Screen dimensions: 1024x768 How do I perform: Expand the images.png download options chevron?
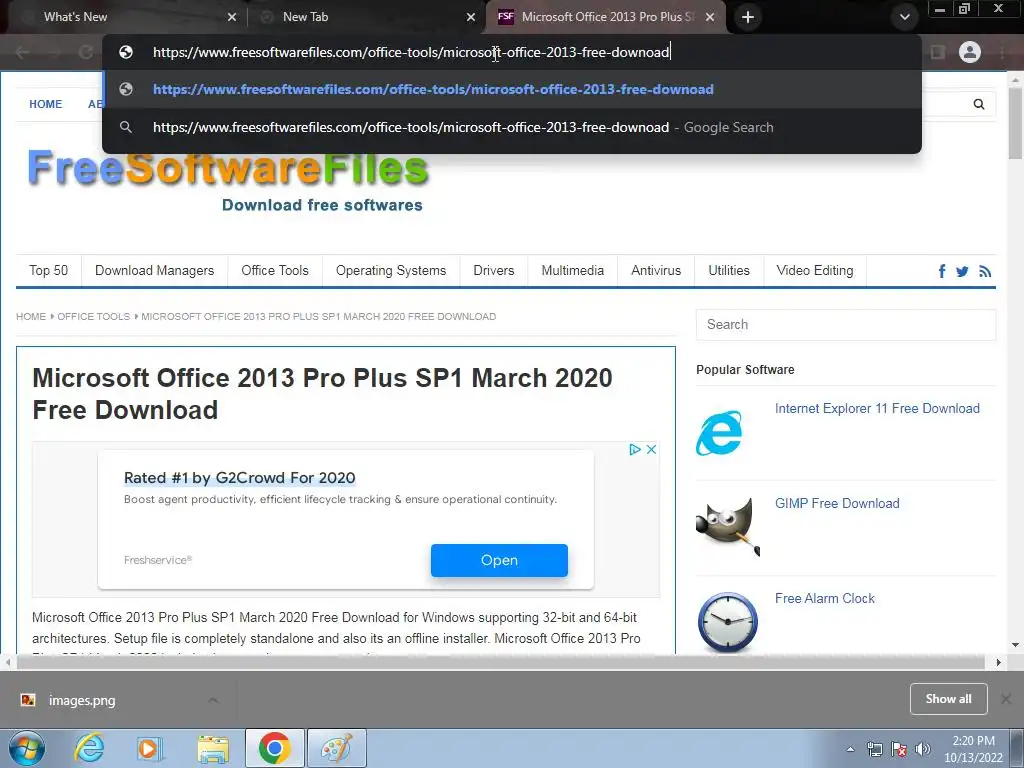[x=213, y=700]
